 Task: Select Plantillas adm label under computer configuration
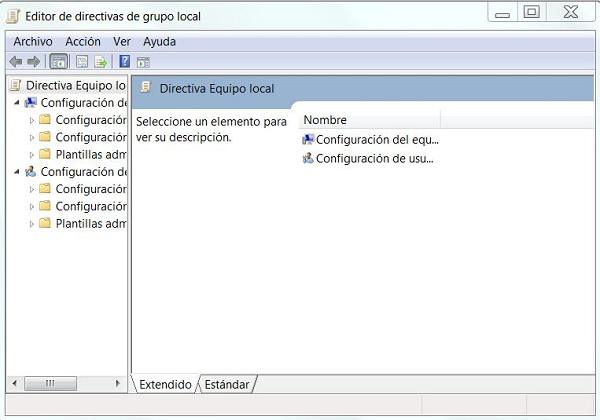[91, 154]
